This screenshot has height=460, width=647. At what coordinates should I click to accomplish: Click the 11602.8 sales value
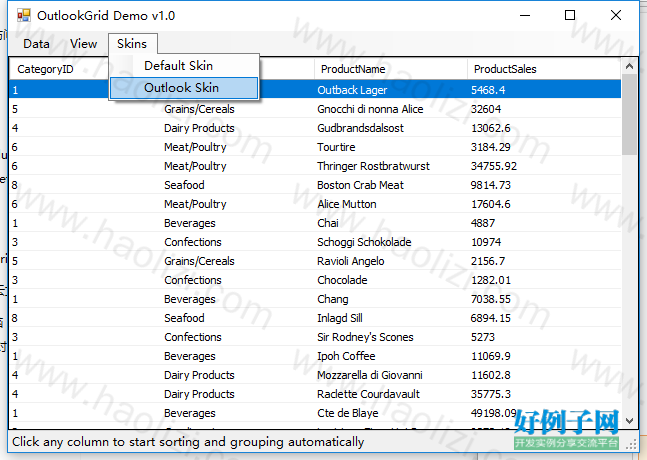click(x=491, y=375)
